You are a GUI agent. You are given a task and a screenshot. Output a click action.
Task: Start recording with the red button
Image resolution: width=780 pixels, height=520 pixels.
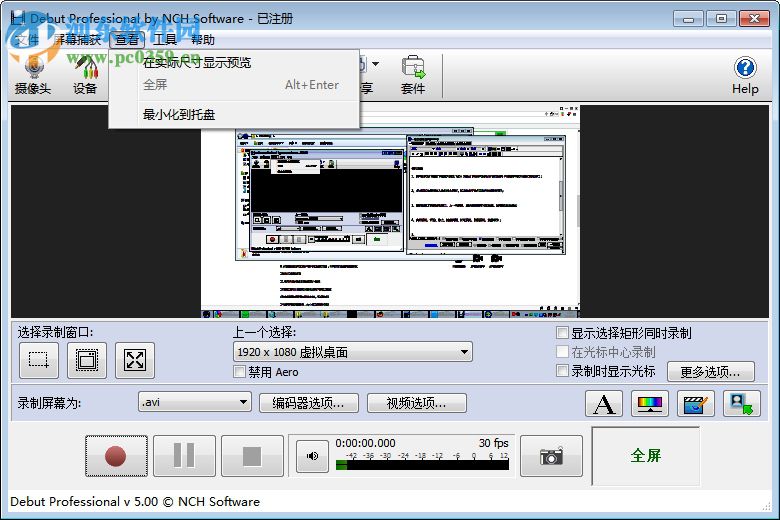[x=116, y=456]
